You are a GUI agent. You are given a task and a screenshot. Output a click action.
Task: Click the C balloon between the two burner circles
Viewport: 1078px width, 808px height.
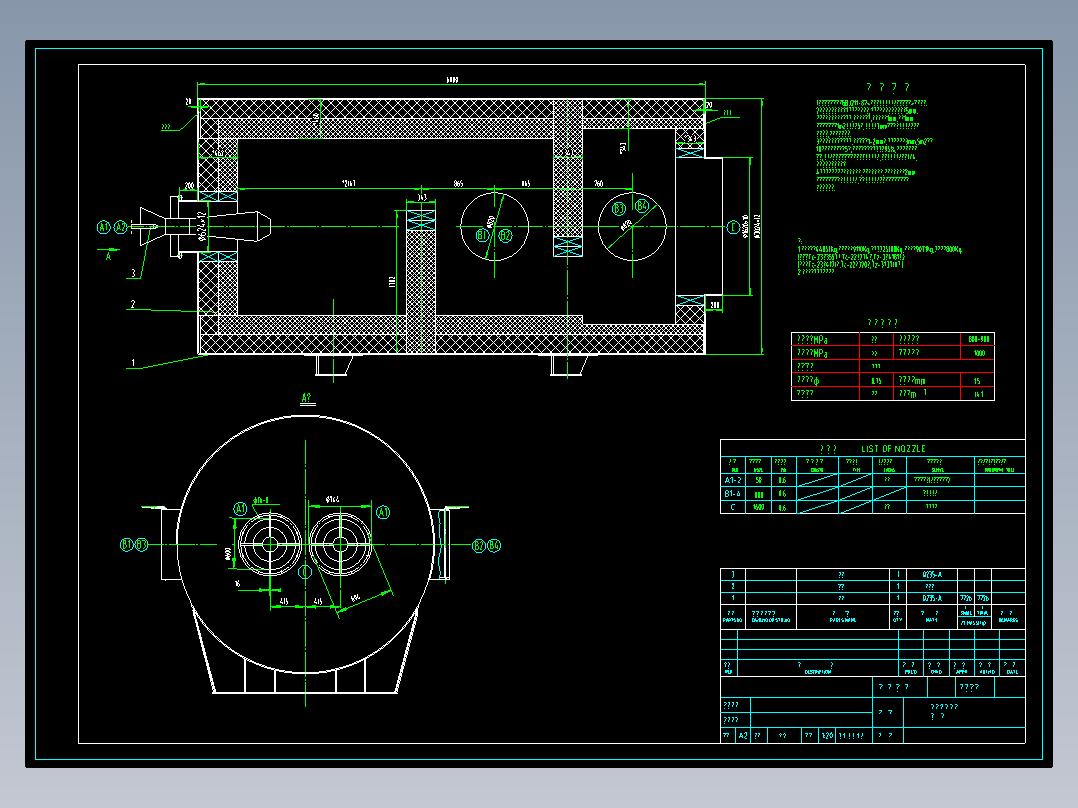[x=305, y=571]
